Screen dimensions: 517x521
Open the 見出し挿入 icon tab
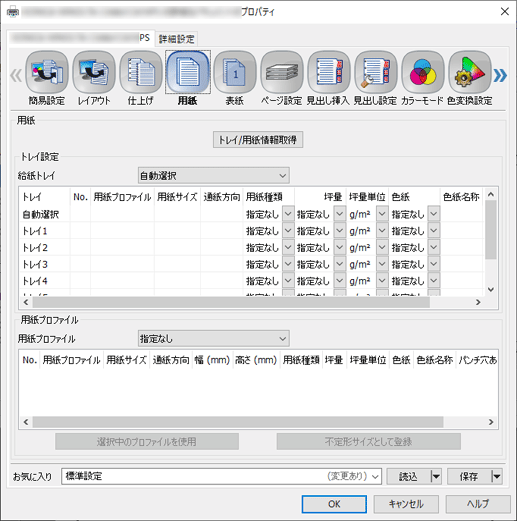[328, 78]
